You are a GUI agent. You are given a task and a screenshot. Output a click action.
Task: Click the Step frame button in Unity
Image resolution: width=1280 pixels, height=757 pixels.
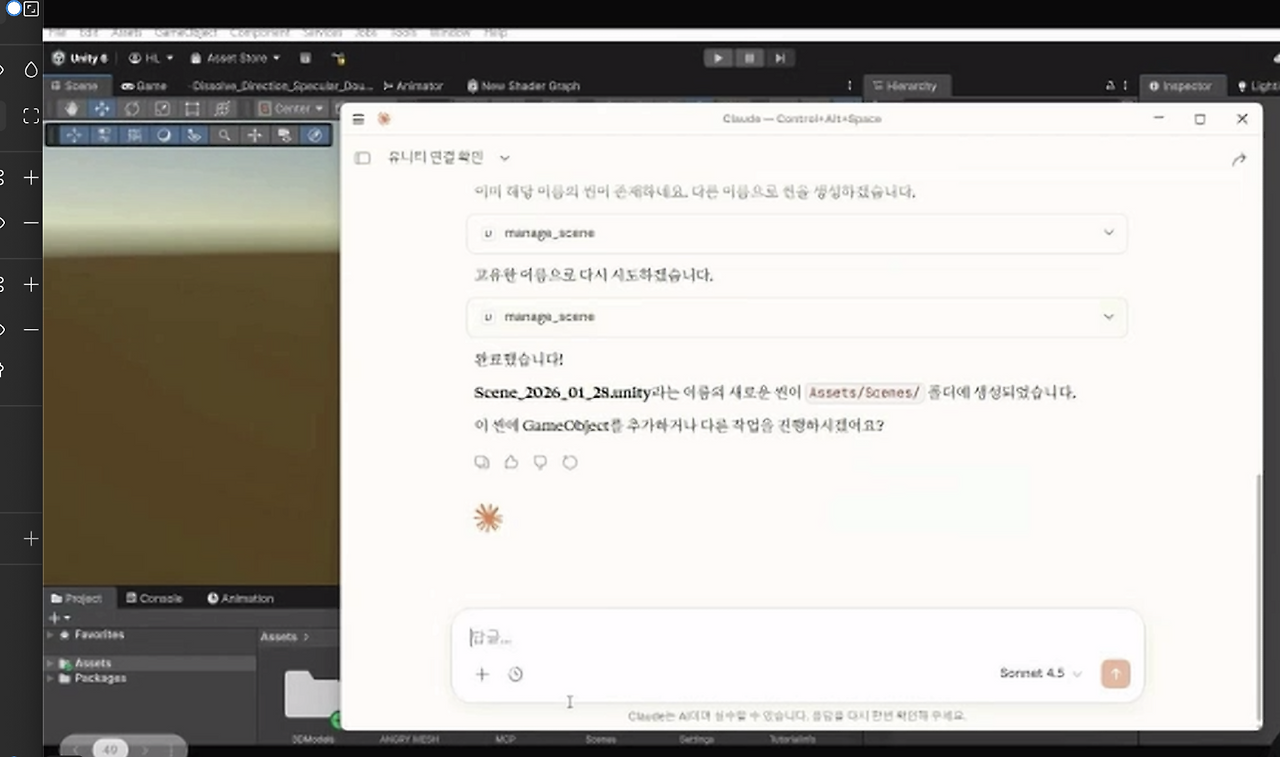click(x=780, y=58)
